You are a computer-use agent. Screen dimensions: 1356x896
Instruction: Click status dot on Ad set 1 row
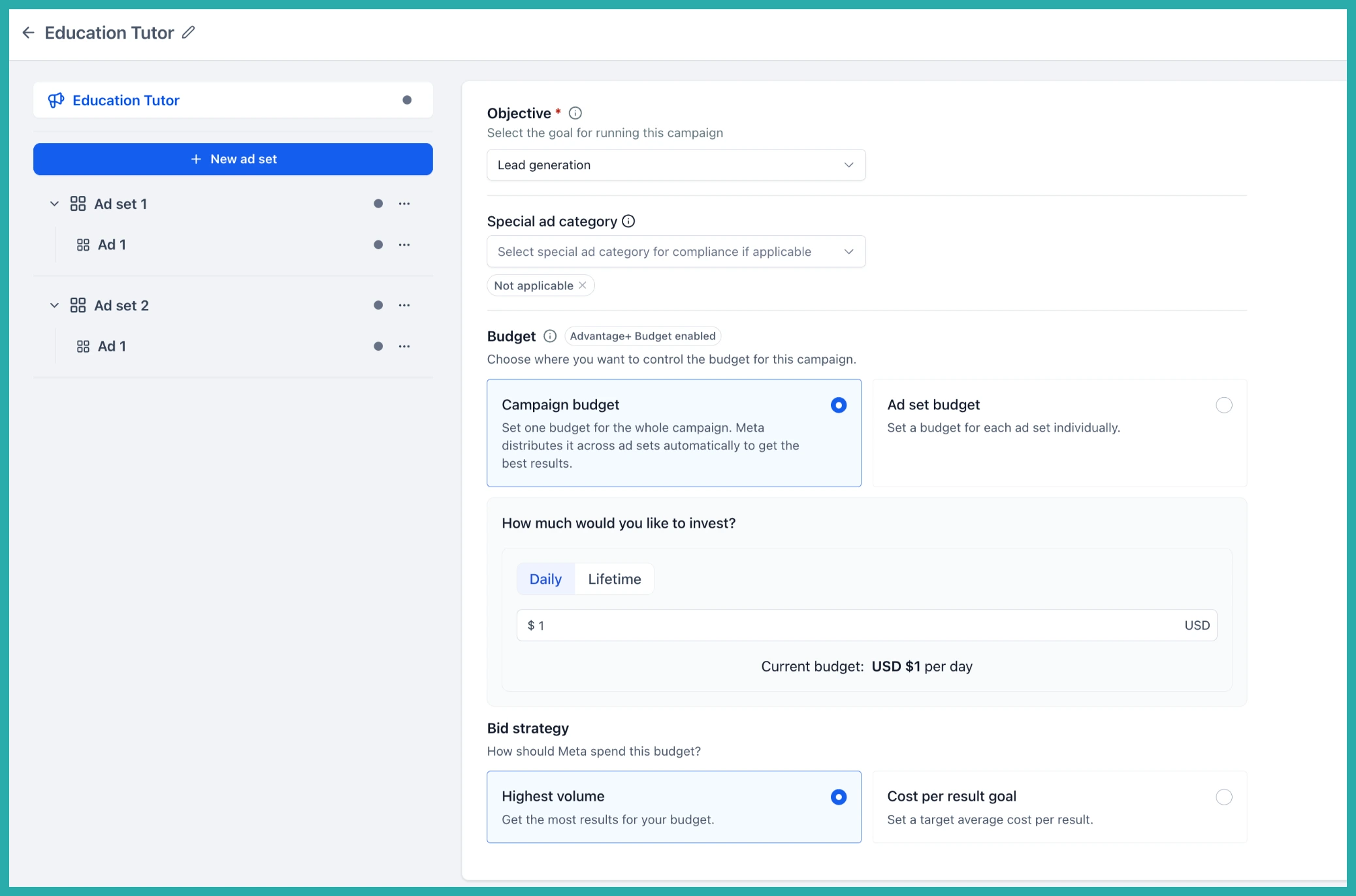click(x=378, y=204)
